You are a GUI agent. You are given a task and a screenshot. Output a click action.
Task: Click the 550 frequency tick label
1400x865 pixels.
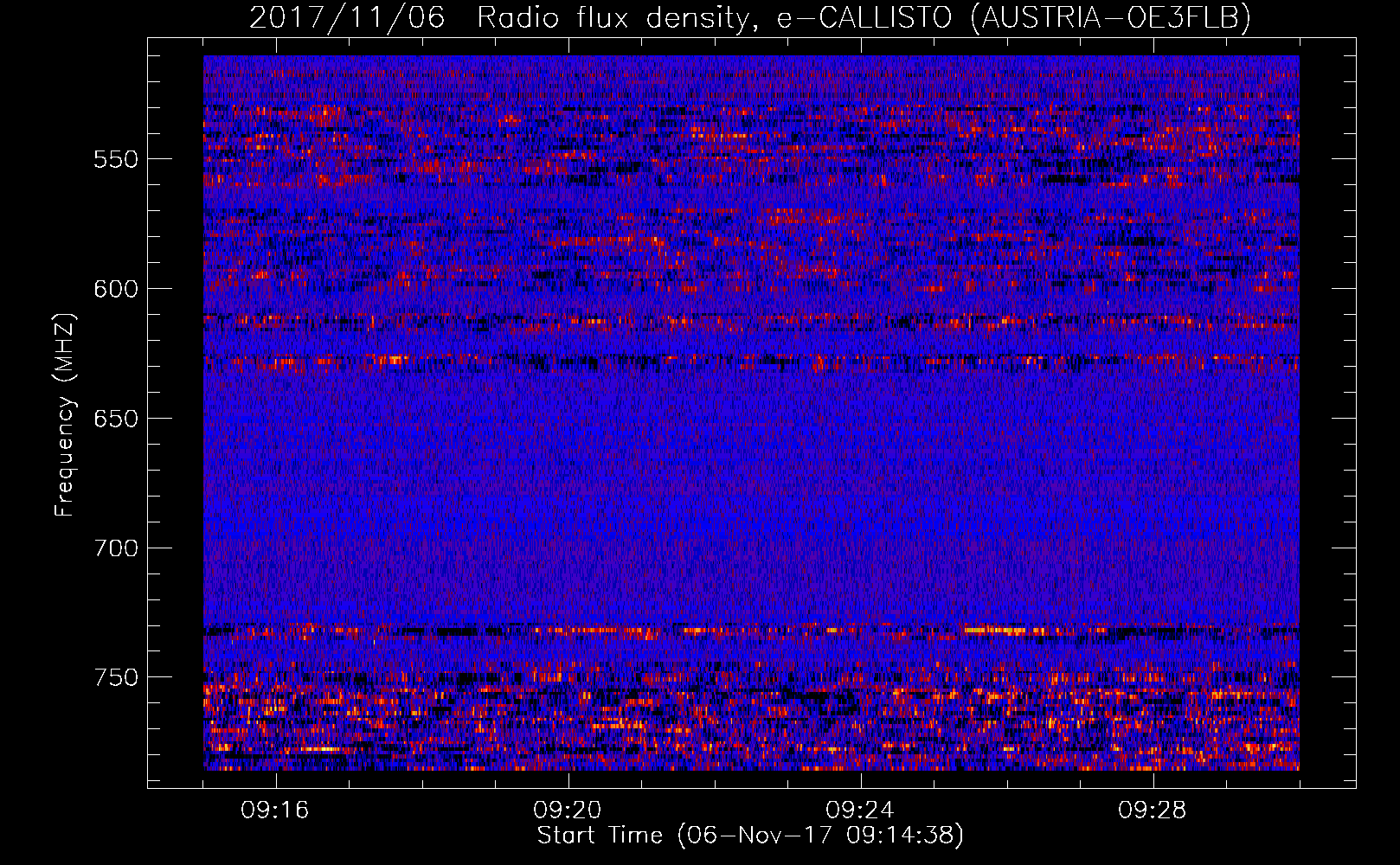[x=116, y=159]
